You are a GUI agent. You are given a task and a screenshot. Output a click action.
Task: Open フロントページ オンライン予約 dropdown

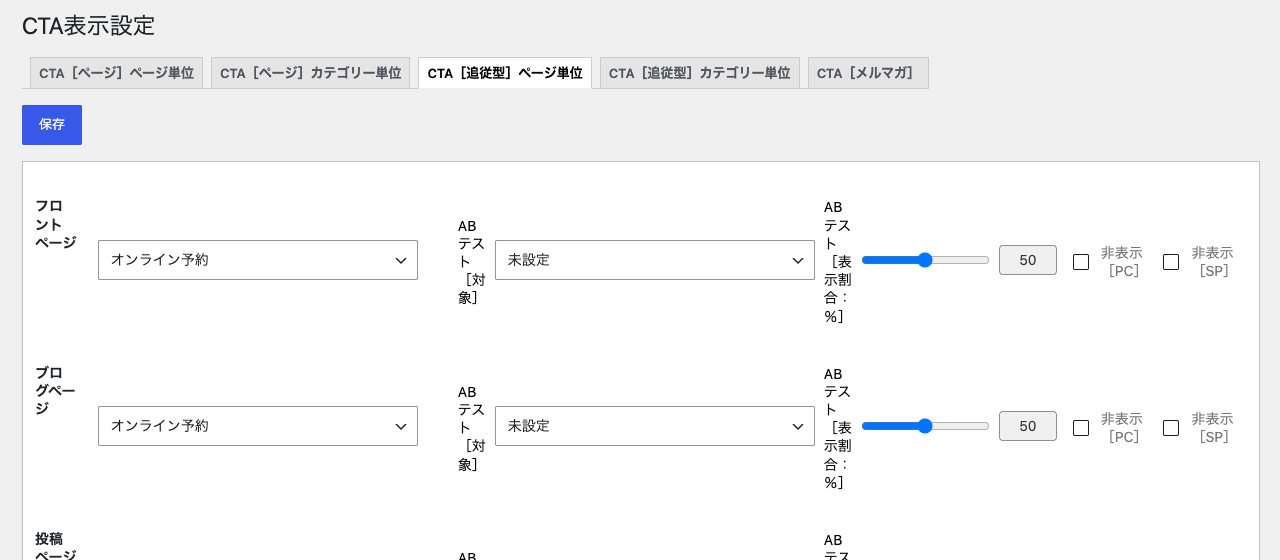(x=258, y=260)
